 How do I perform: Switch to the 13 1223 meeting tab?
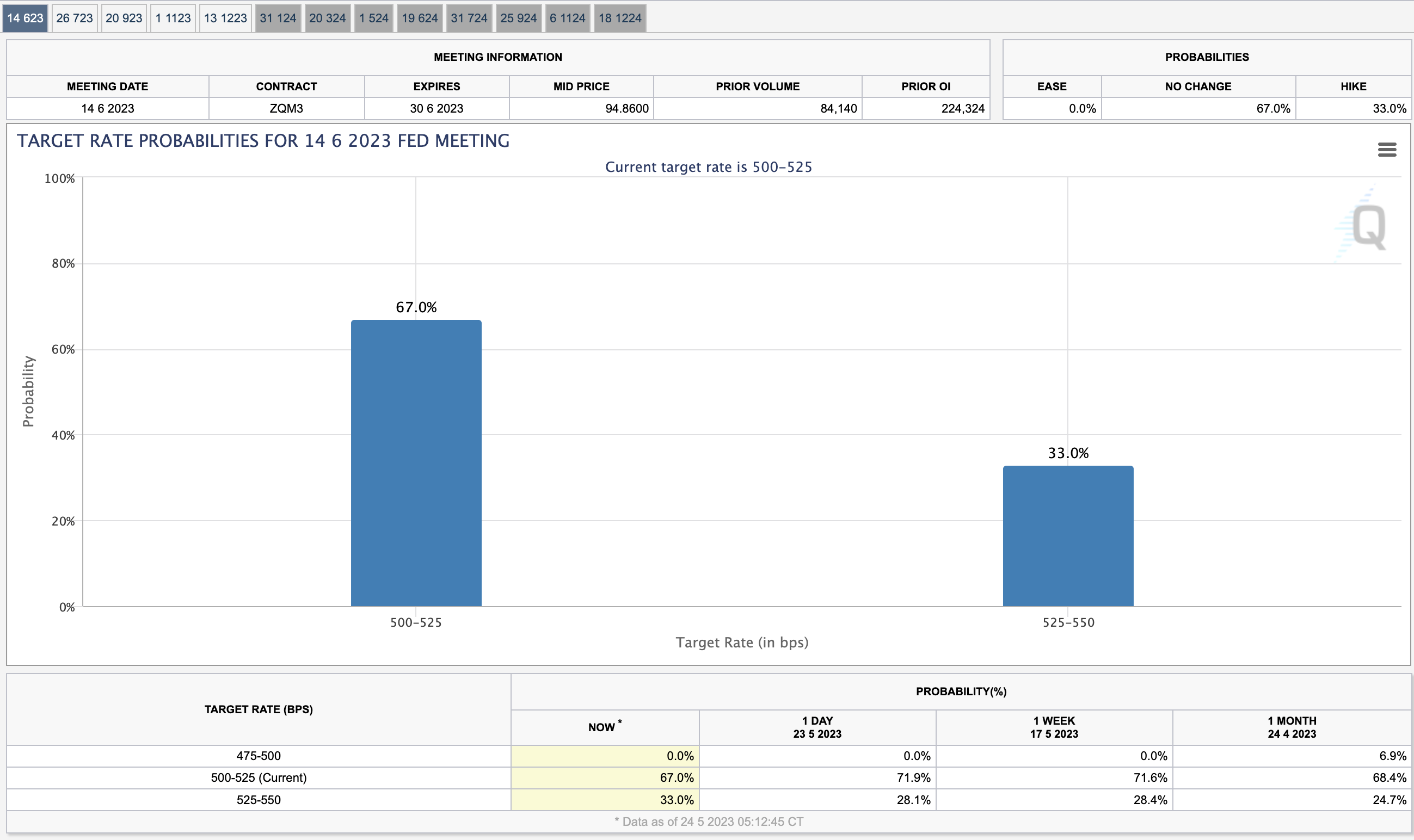coord(225,18)
